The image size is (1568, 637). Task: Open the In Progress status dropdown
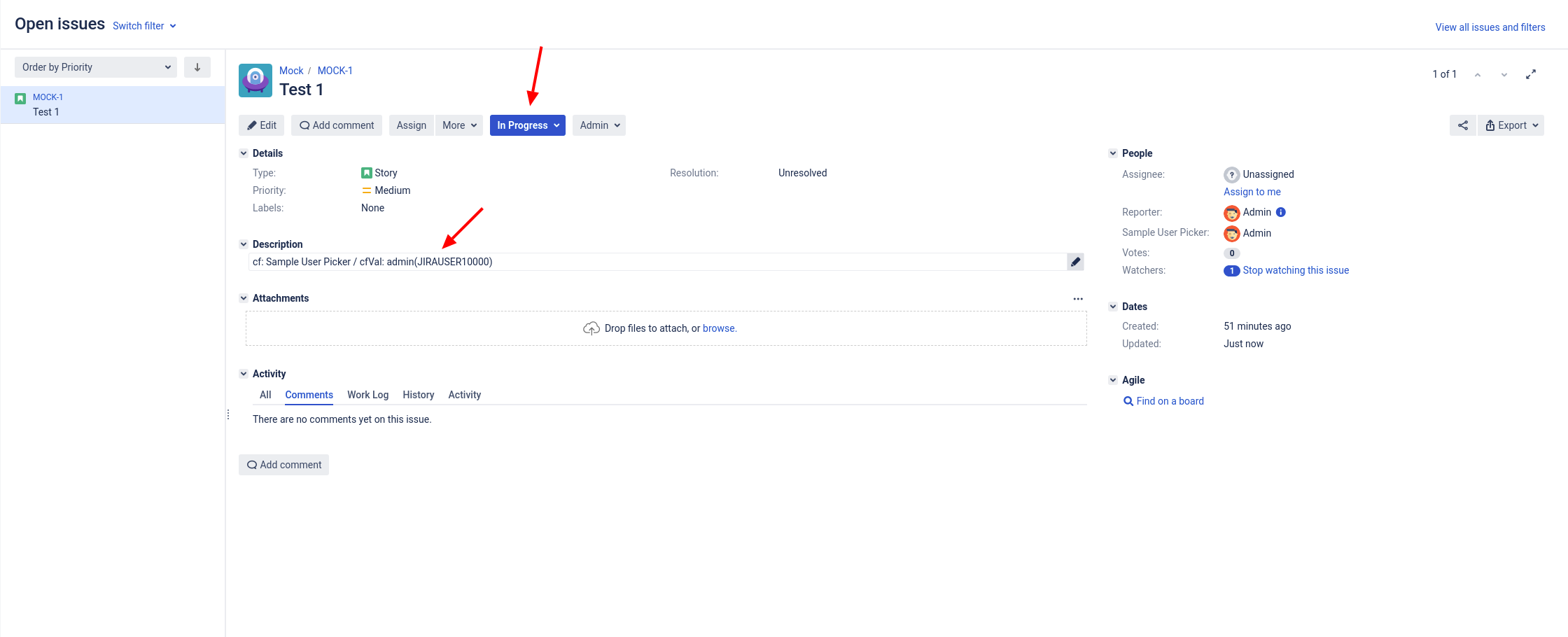coord(527,125)
